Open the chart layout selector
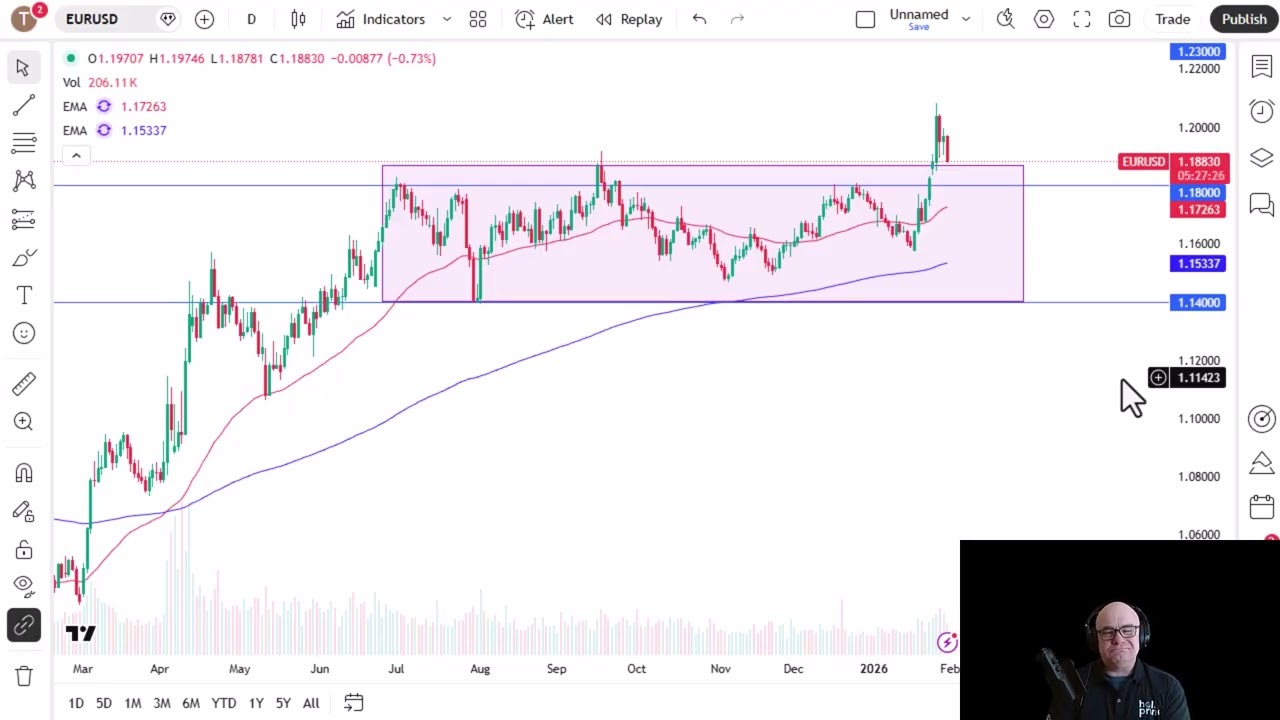This screenshot has height=720, width=1280. pos(865,19)
